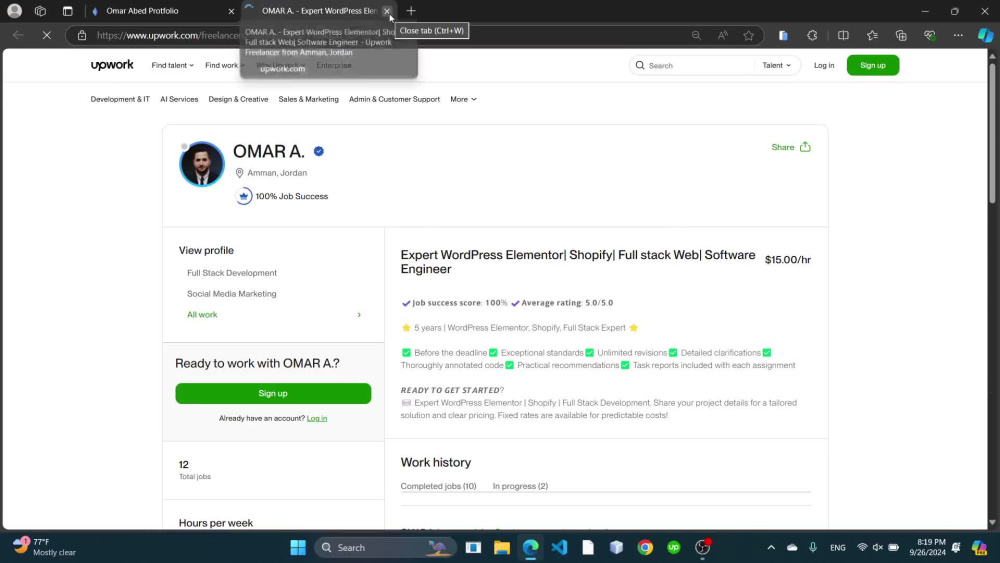Viewport: 1000px width, 563px height.
Task: Click the Windows taskbar Search box
Action: [386, 547]
